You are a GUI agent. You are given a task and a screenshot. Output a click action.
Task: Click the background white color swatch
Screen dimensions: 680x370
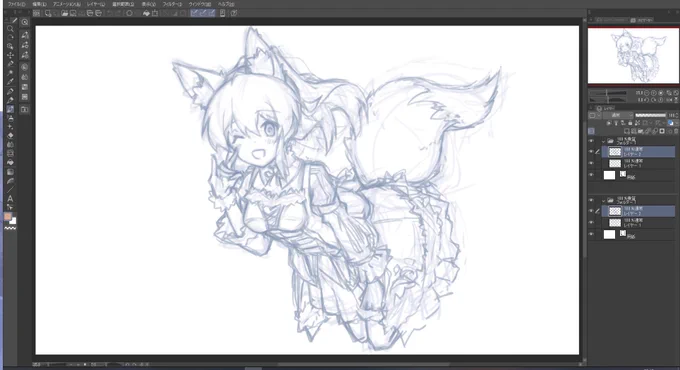click(13, 221)
